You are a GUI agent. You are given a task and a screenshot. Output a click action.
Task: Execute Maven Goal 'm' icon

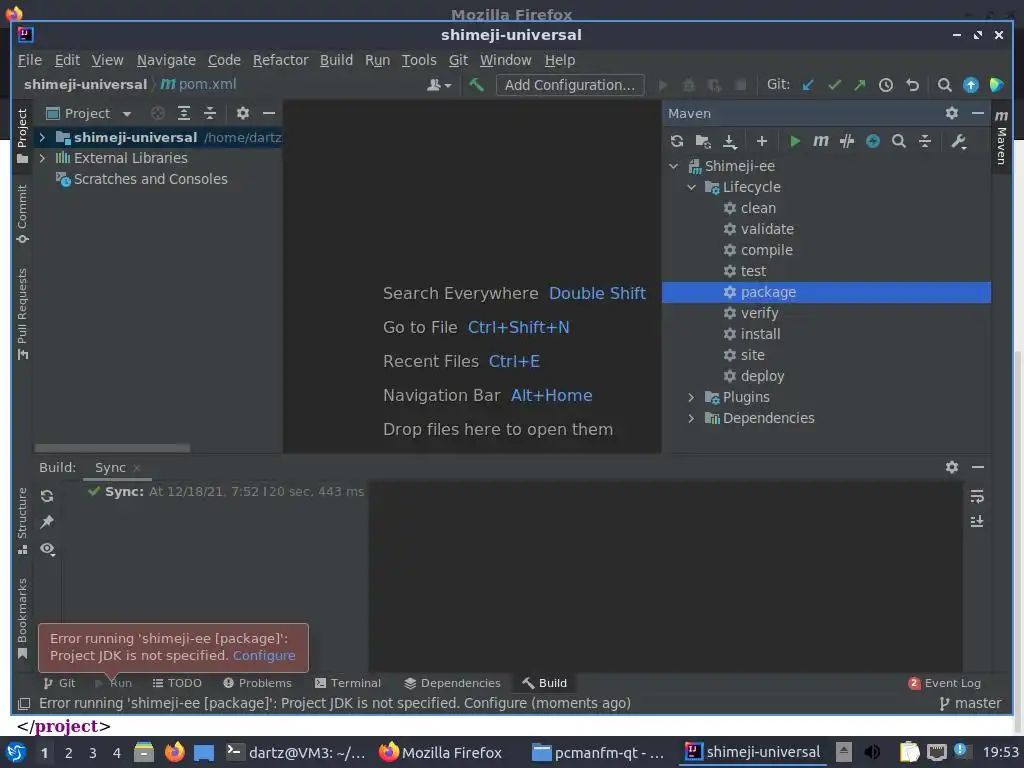[821, 141]
